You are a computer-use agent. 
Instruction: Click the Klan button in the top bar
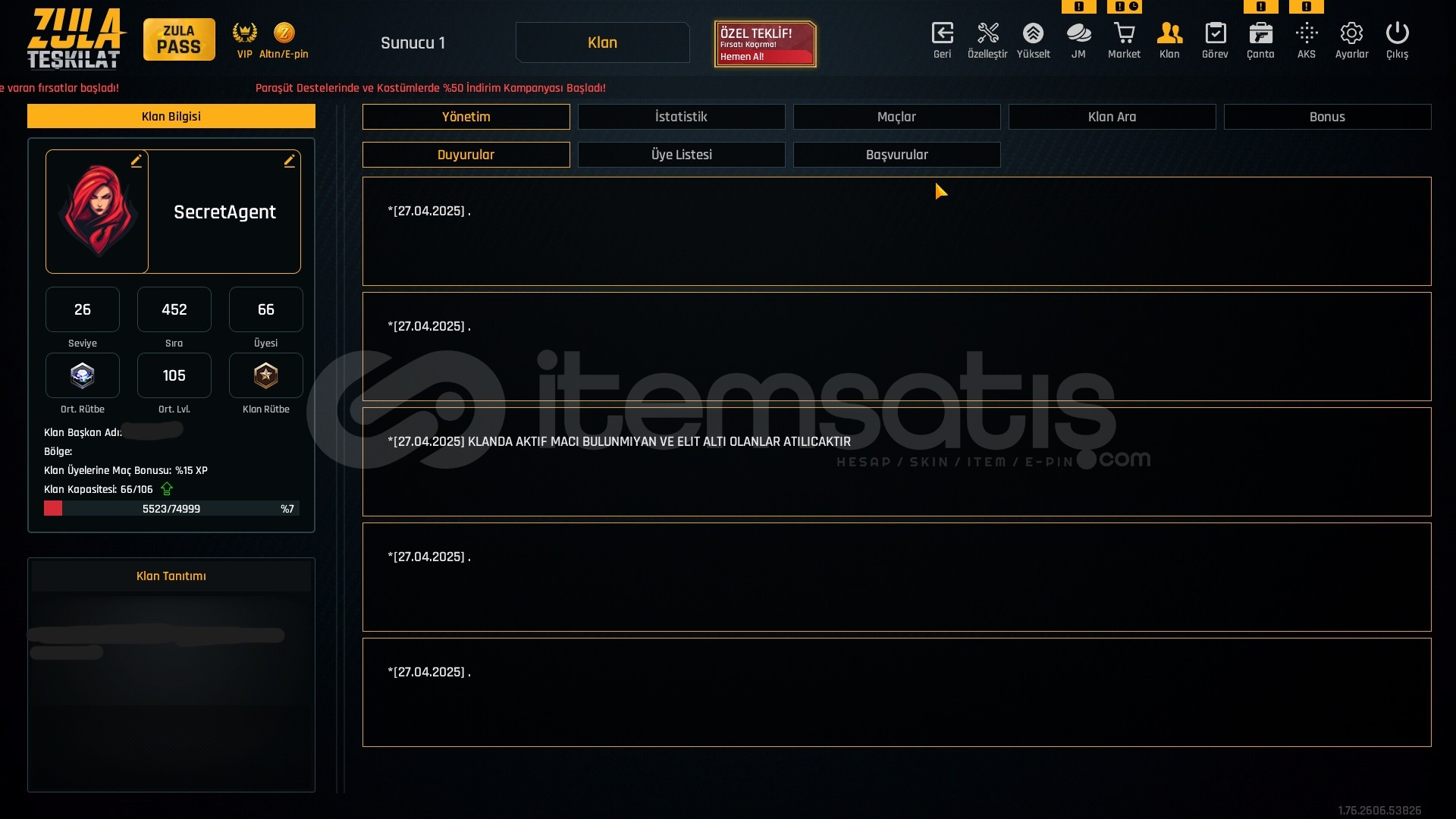click(x=603, y=42)
